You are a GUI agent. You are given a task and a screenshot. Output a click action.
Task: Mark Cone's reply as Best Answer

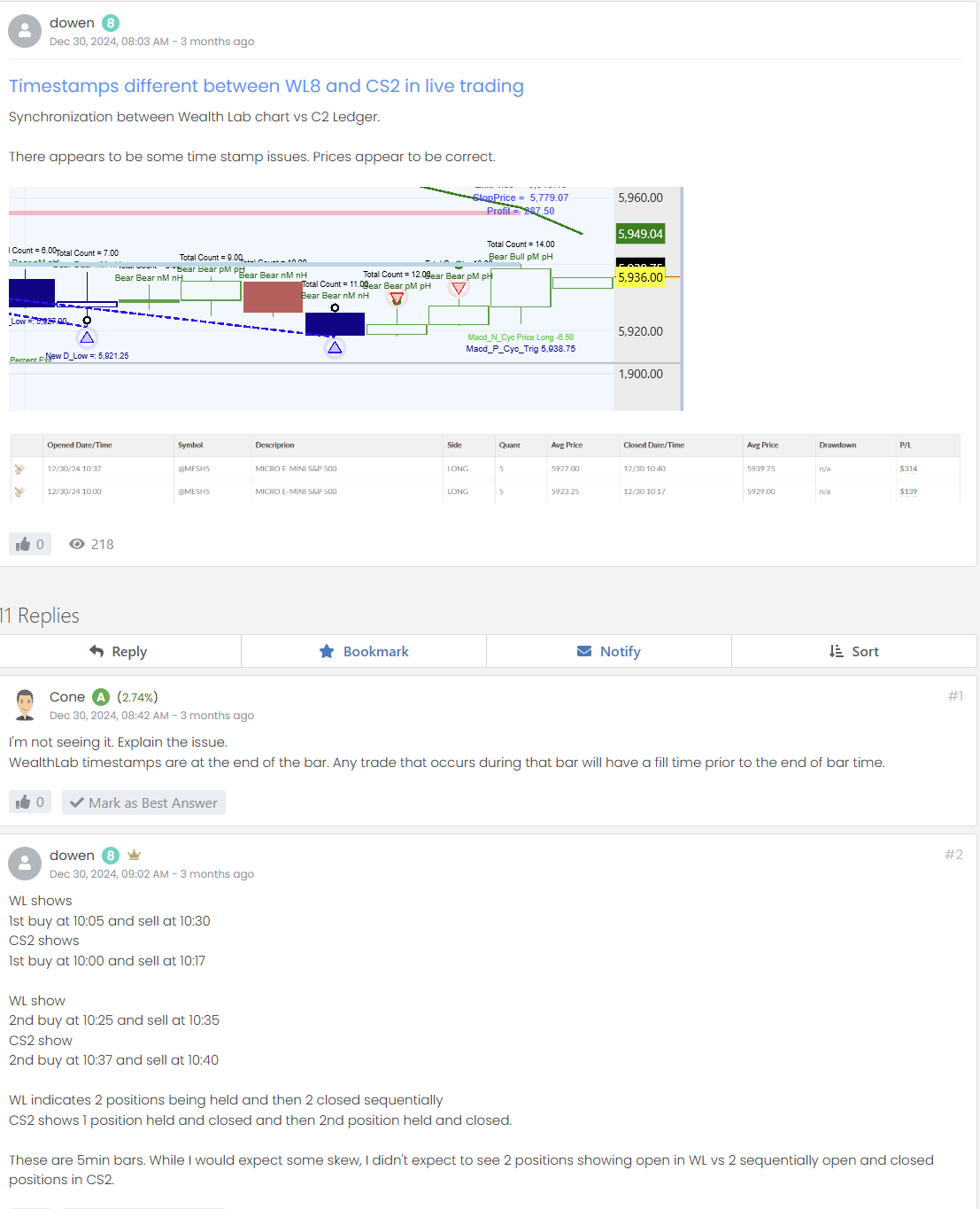[143, 802]
